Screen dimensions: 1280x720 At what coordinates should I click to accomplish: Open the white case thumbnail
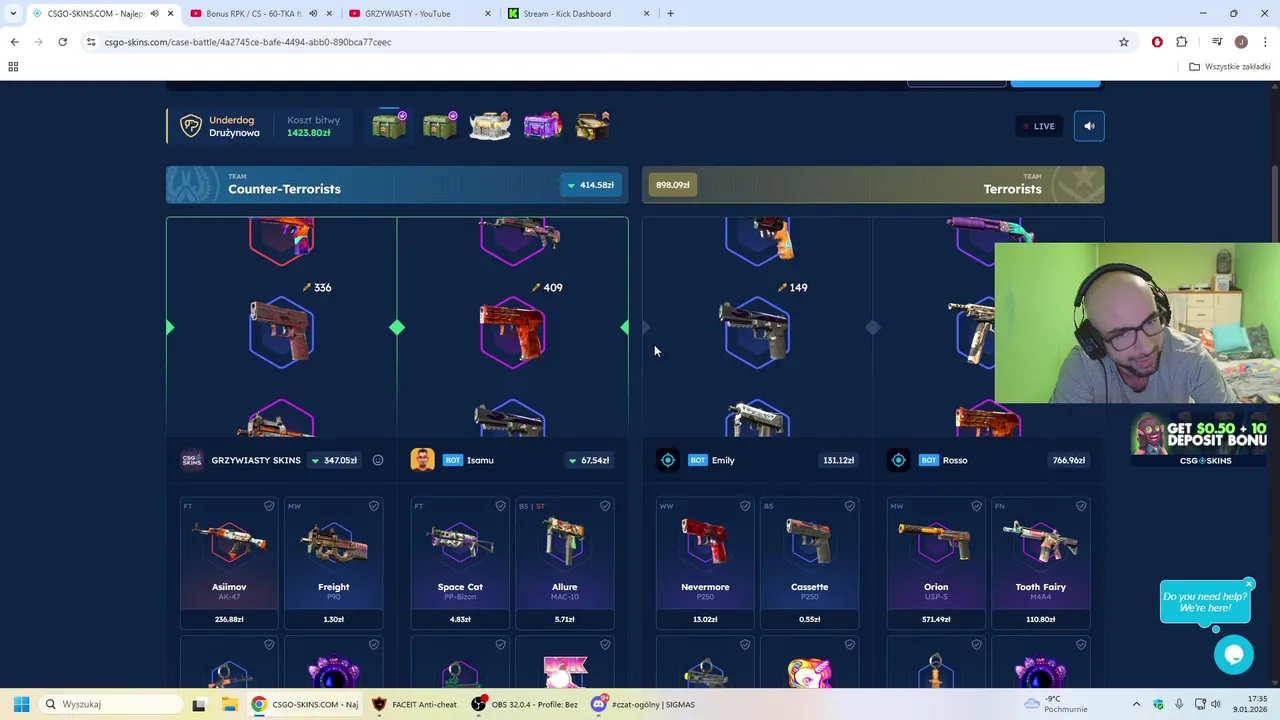[490, 126]
